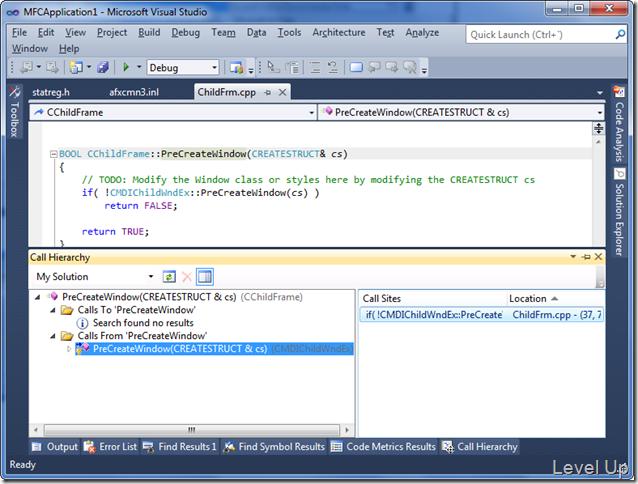Click the Save All toolbar icon
Viewport: 638px width, 484px height.
coord(103,67)
